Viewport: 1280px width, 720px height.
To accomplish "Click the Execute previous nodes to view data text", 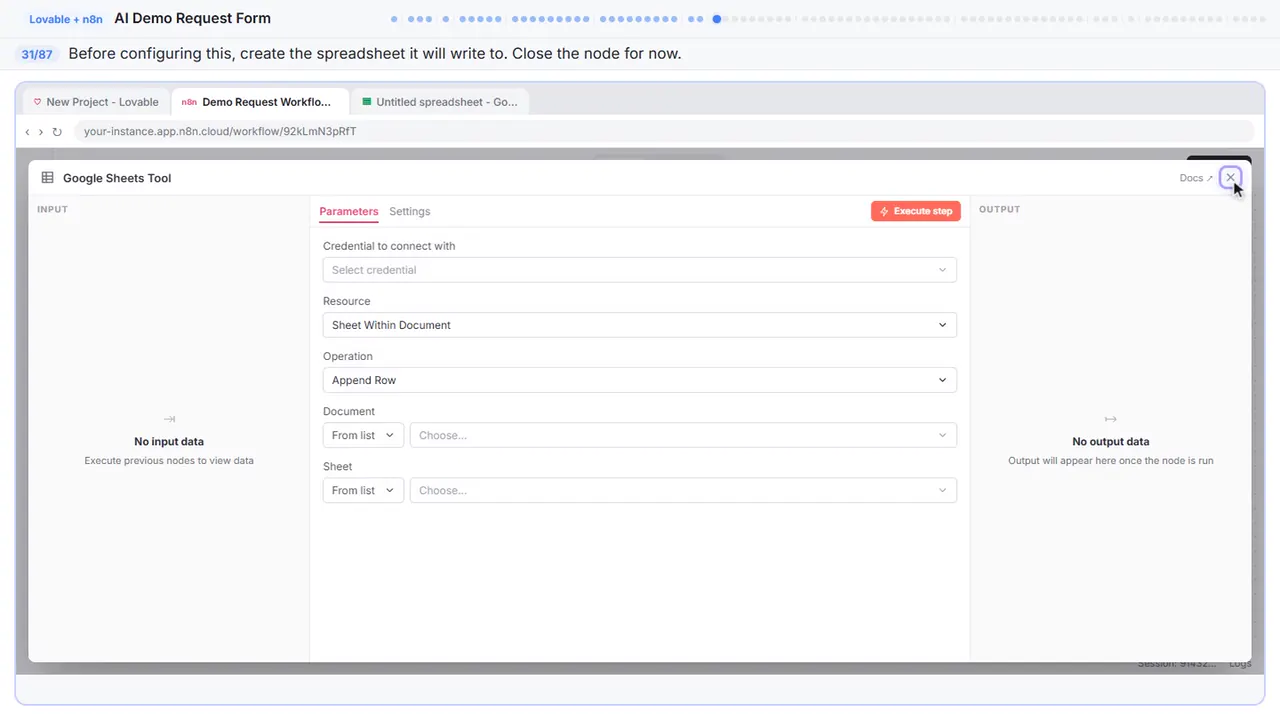I will click(169, 461).
